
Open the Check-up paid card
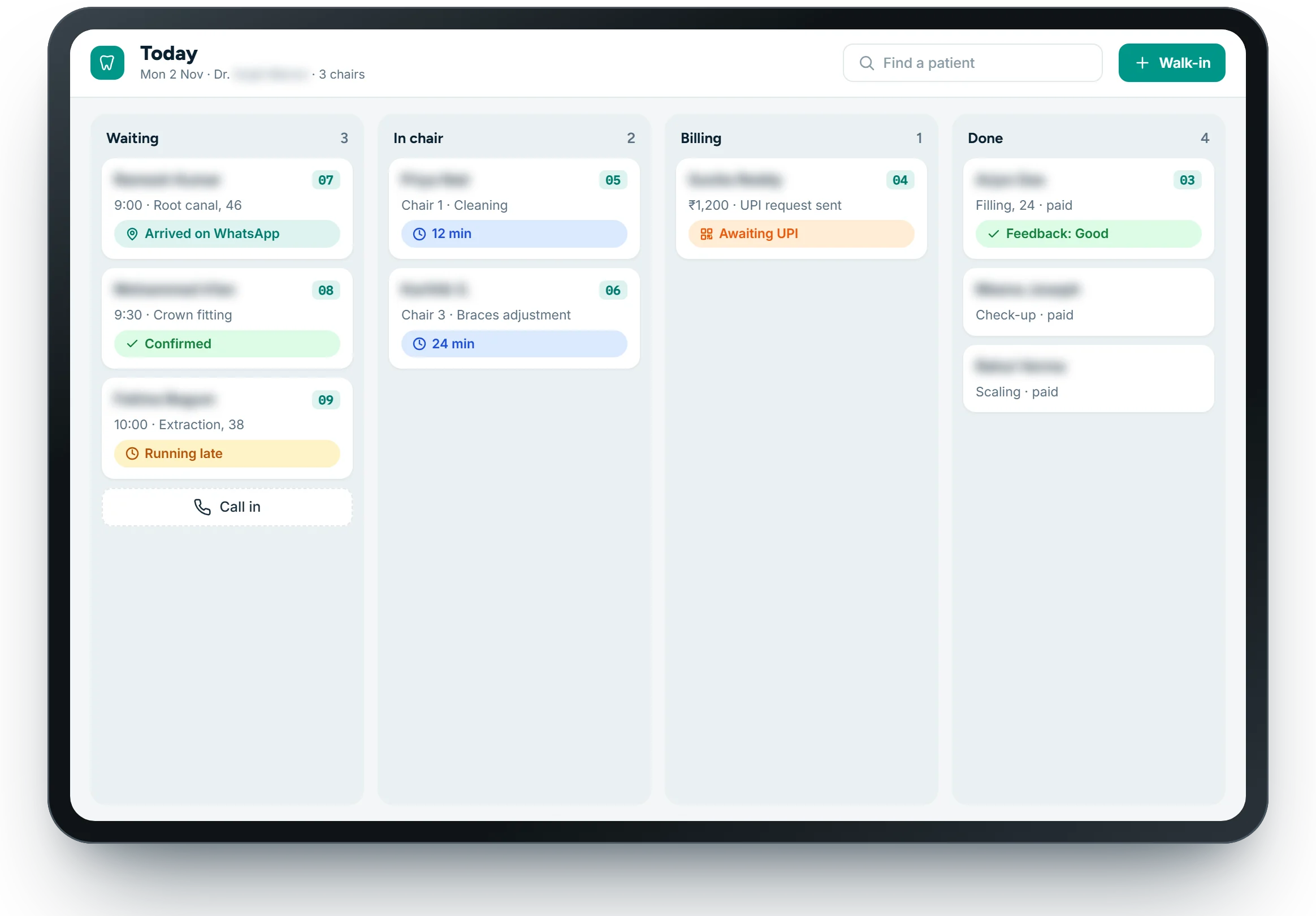click(x=1088, y=302)
